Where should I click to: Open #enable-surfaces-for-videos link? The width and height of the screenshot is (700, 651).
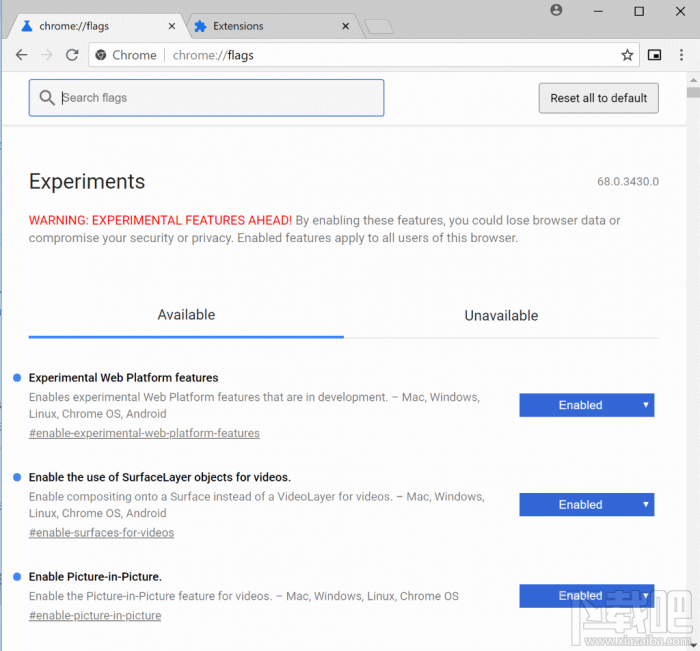(x=101, y=533)
